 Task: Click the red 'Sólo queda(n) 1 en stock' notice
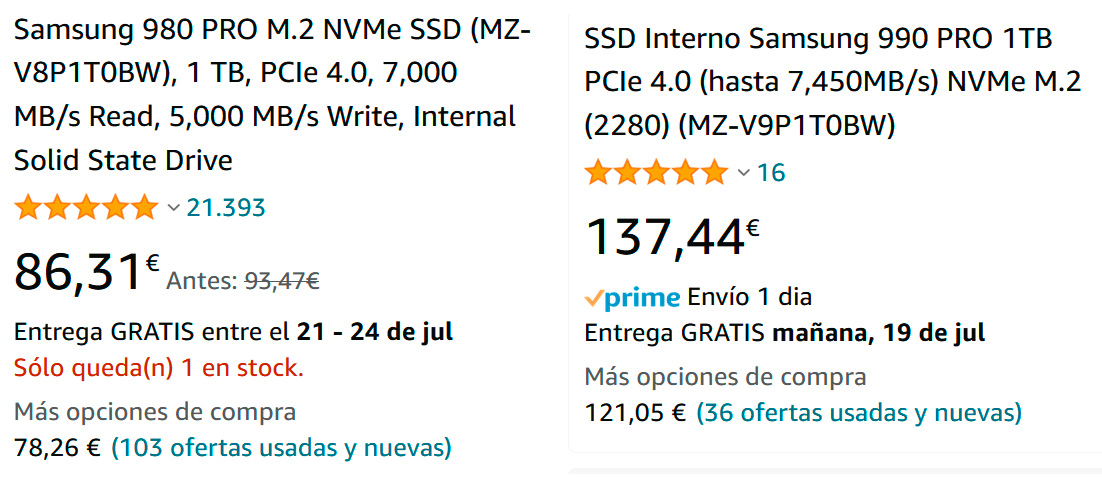coord(158,368)
